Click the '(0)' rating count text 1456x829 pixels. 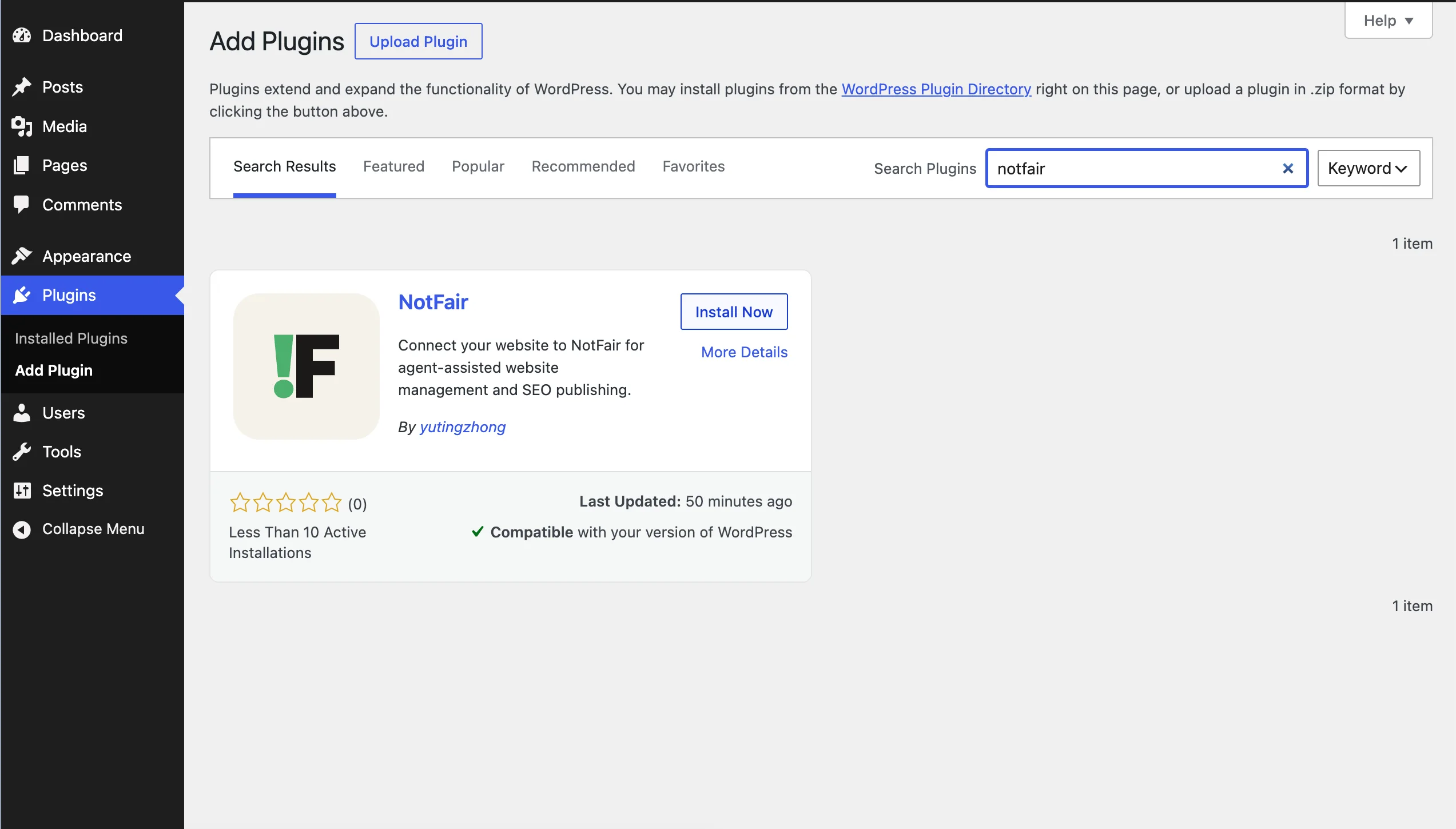[x=357, y=504]
